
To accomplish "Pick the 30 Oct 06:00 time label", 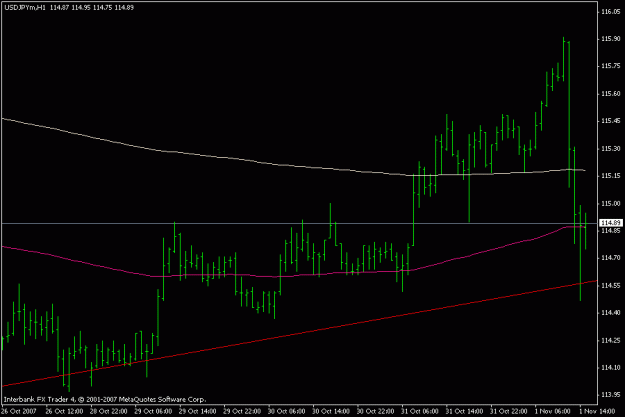I will [287, 411].
